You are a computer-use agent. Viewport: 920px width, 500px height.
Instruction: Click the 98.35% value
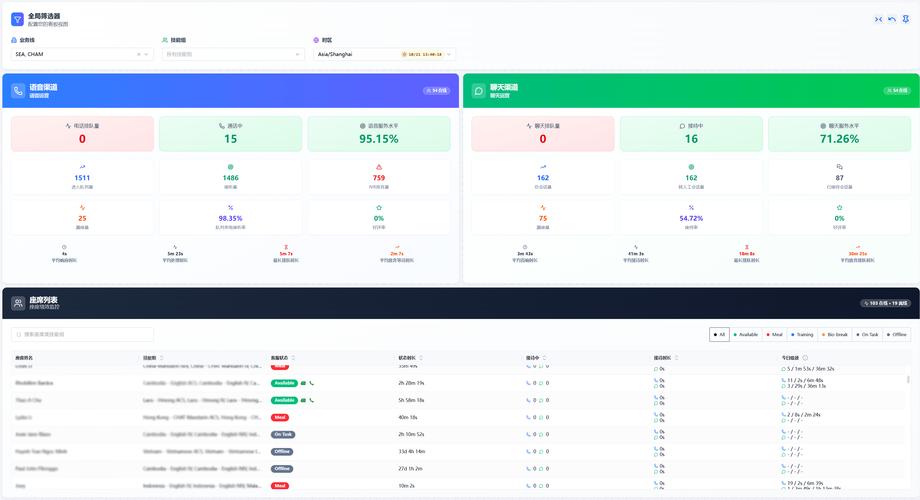pos(231,218)
